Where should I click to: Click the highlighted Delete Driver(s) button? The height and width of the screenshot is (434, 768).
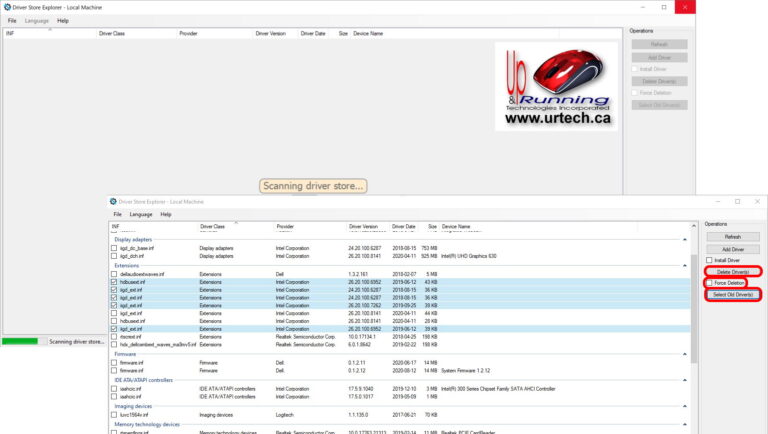pyautogui.click(x=733, y=272)
